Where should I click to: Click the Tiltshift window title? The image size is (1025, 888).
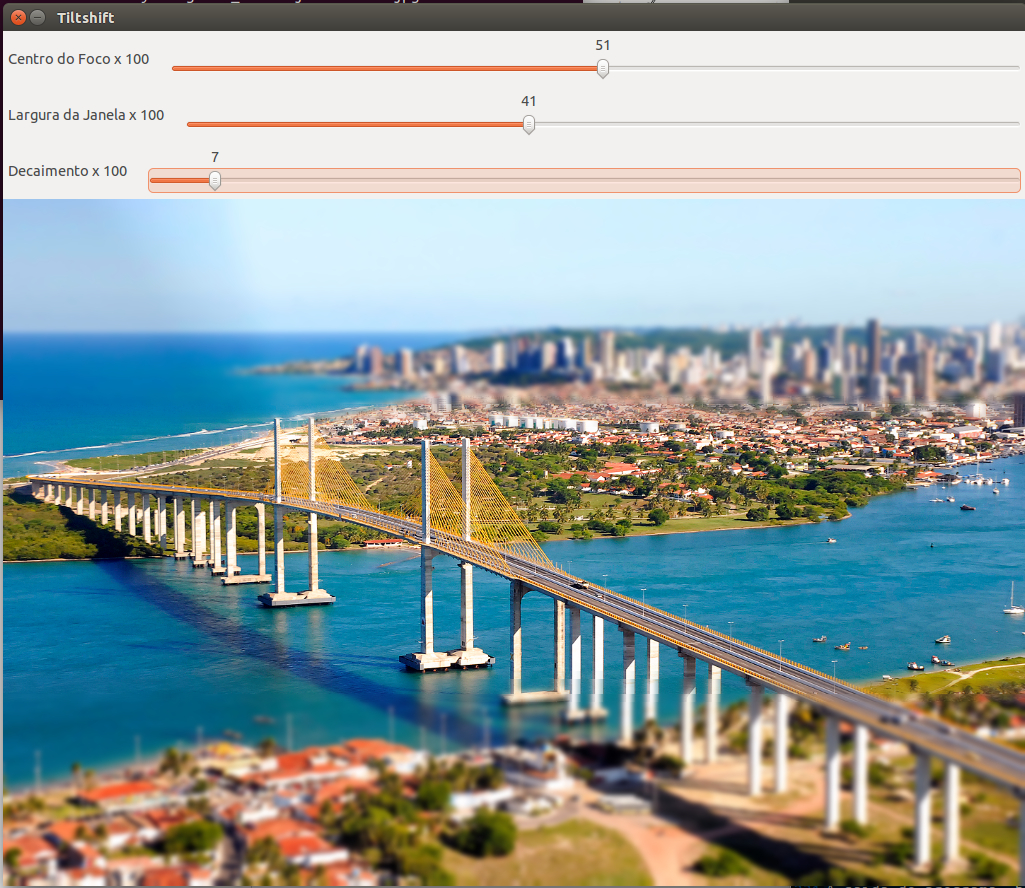pyautogui.click(x=86, y=18)
